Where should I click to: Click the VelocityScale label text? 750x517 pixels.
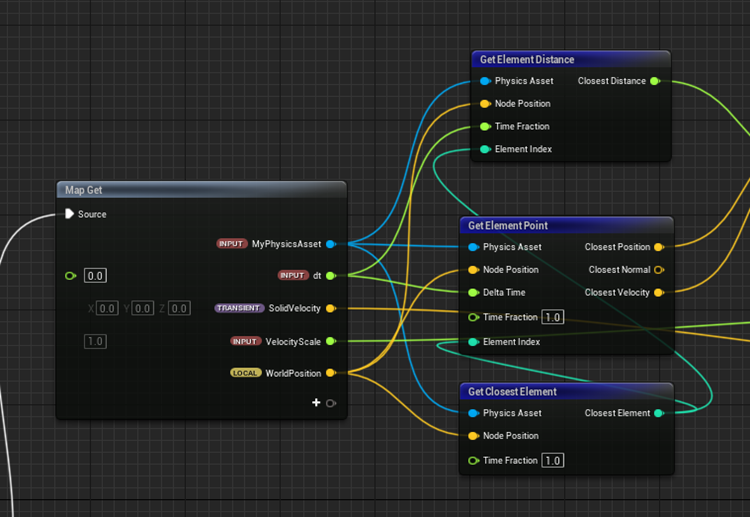293,341
